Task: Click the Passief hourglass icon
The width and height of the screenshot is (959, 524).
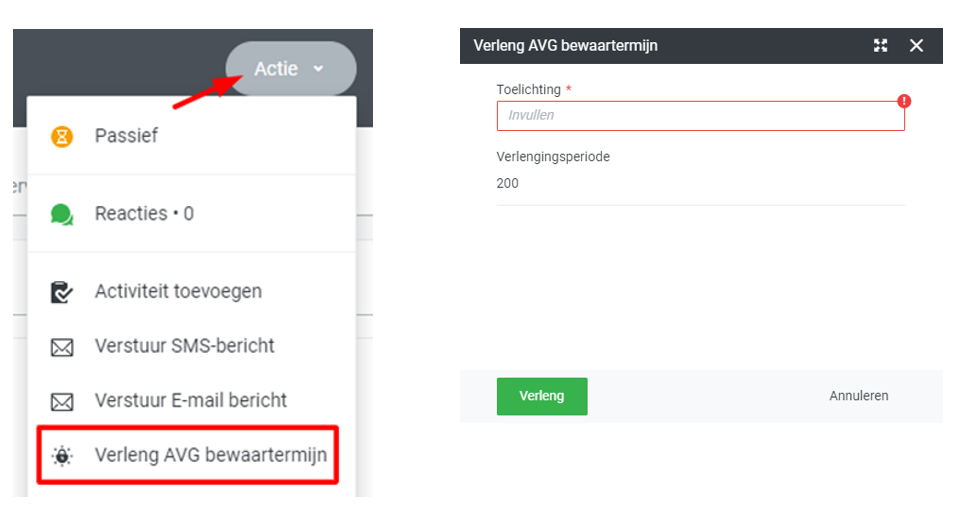Action: coord(62,136)
